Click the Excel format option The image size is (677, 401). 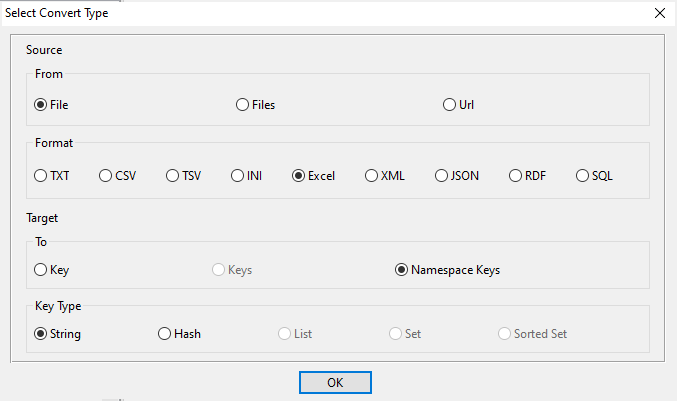[299, 175]
